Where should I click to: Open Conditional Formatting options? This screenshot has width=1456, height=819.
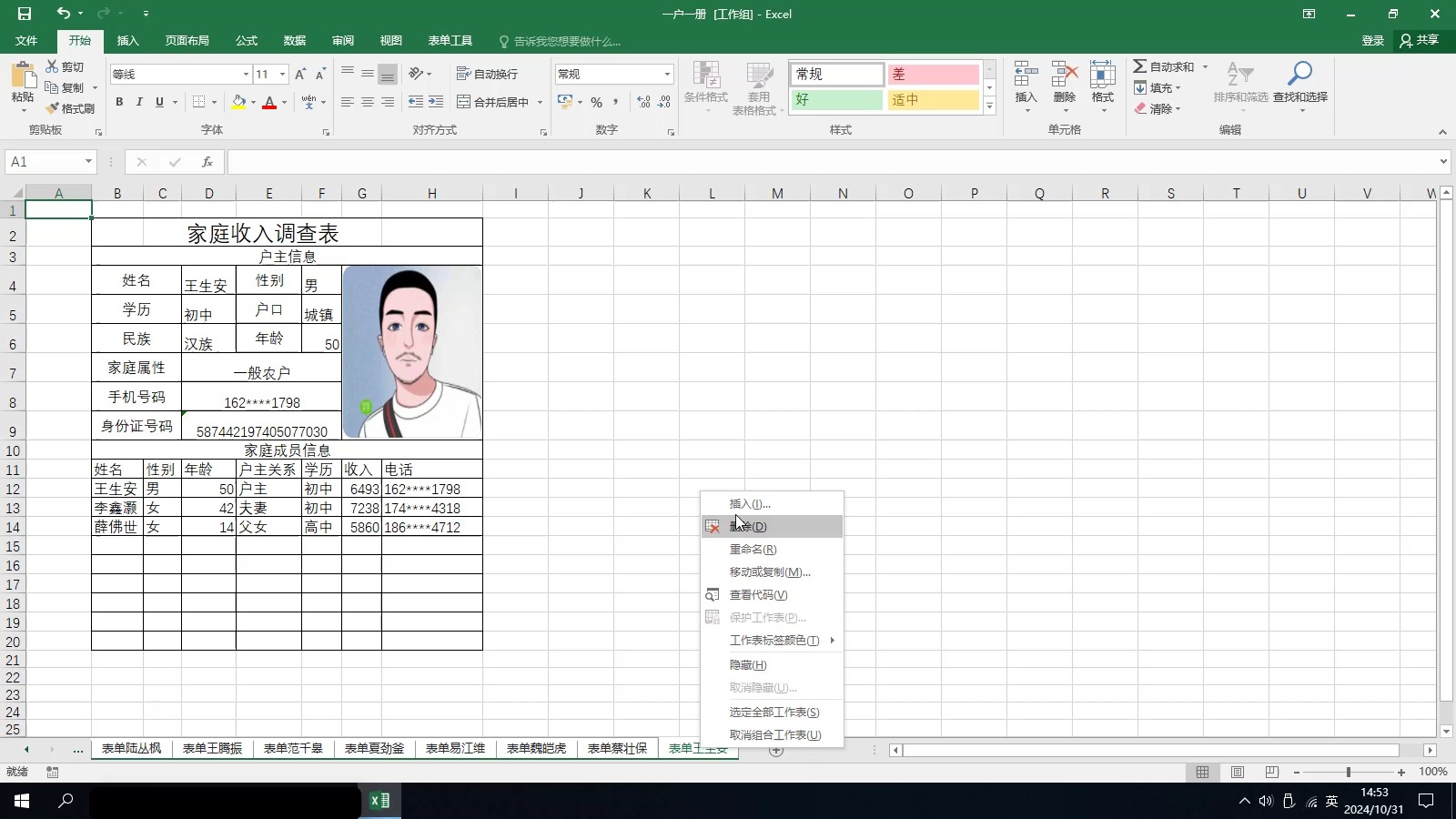705,88
